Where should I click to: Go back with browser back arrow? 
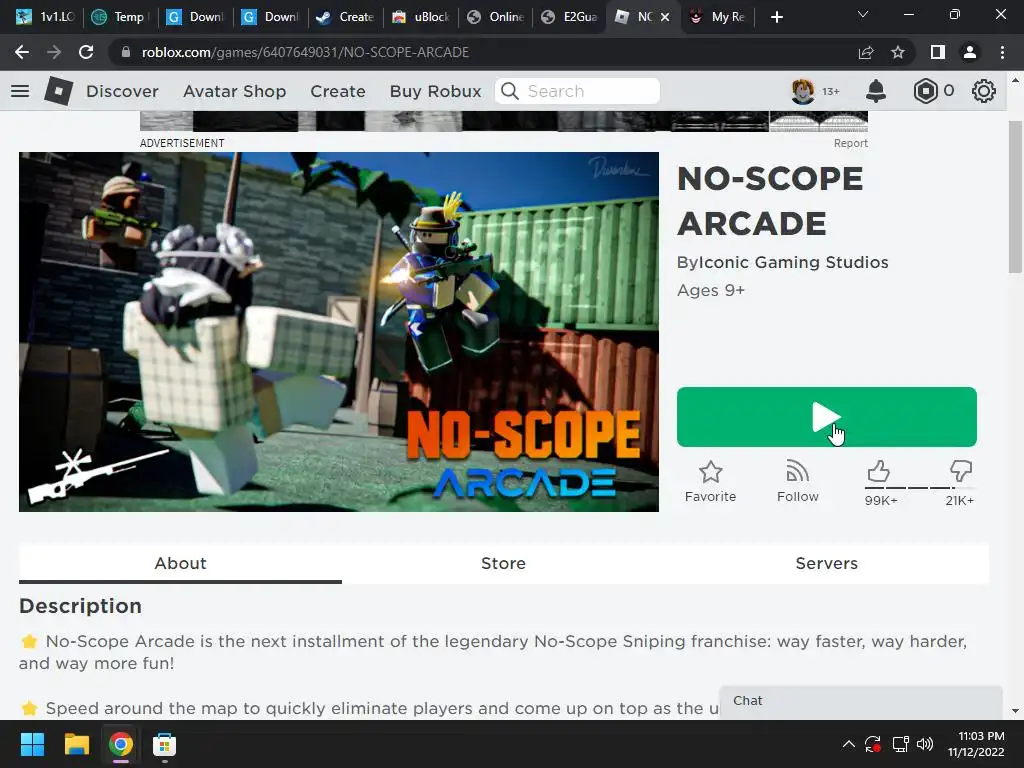[x=22, y=52]
